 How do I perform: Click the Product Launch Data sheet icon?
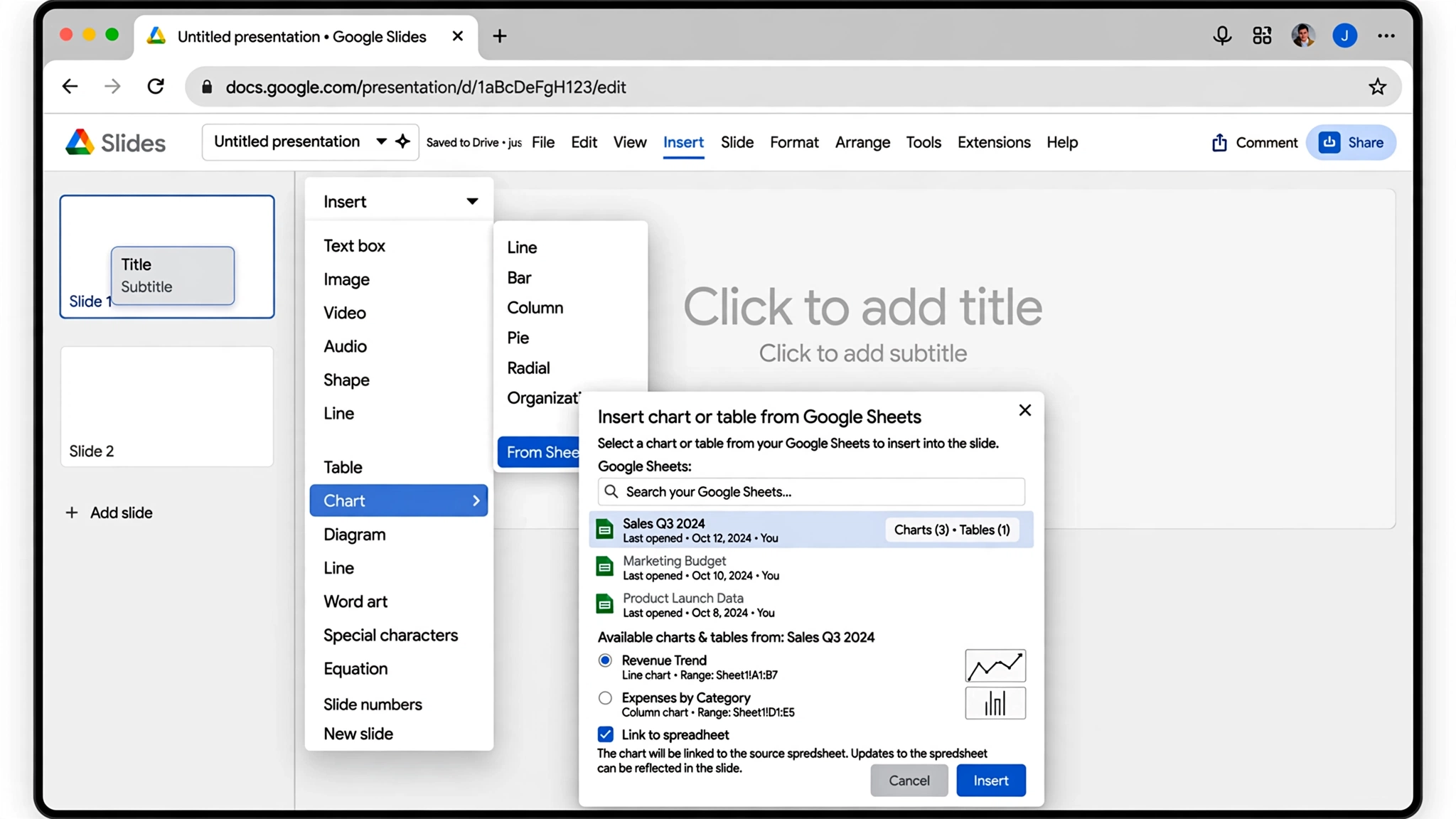pyautogui.click(x=604, y=604)
